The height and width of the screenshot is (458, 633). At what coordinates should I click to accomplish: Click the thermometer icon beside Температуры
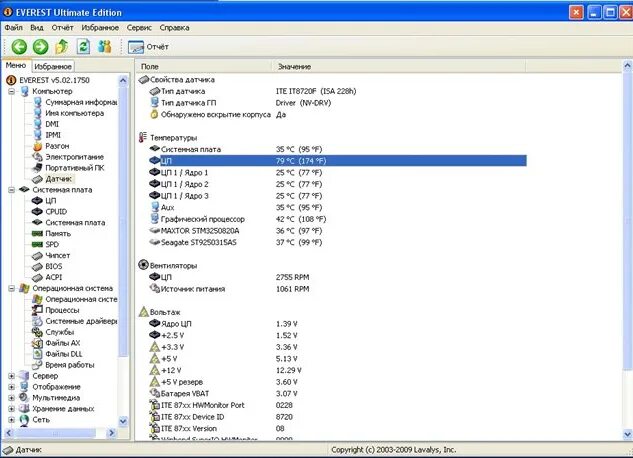coord(143,138)
